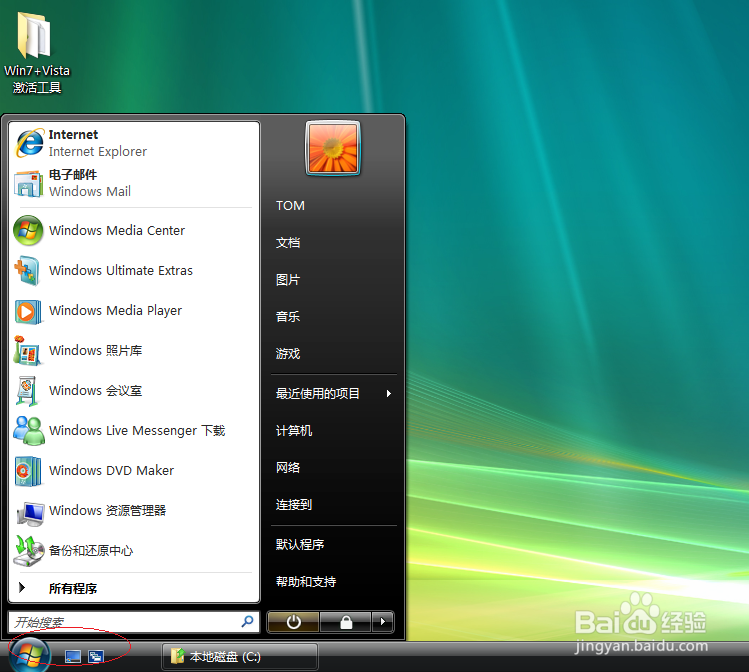The image size is (749, 672).
Task: Open the Win7+Vista 激活工具 desktop folder
Action: pyautogui.click(x=37, y=53)
